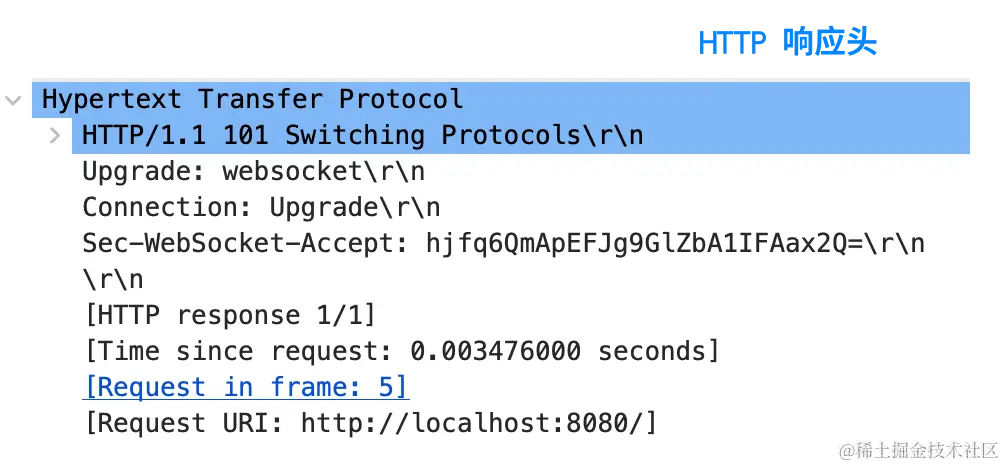Select the Sec-WebSocket-Accept header line
The width and height of the screenshot is (1005, 467).
click(502, 243)
